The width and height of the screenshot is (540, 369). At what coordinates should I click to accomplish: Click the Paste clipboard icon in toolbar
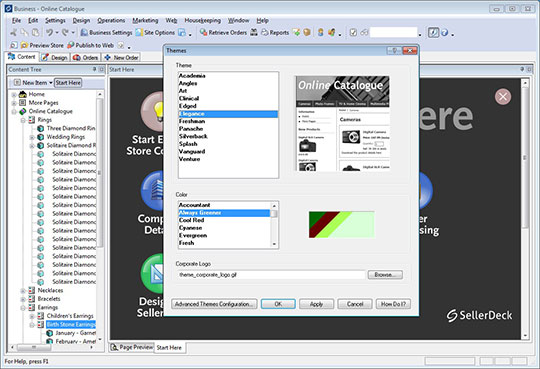coord(35,33)
